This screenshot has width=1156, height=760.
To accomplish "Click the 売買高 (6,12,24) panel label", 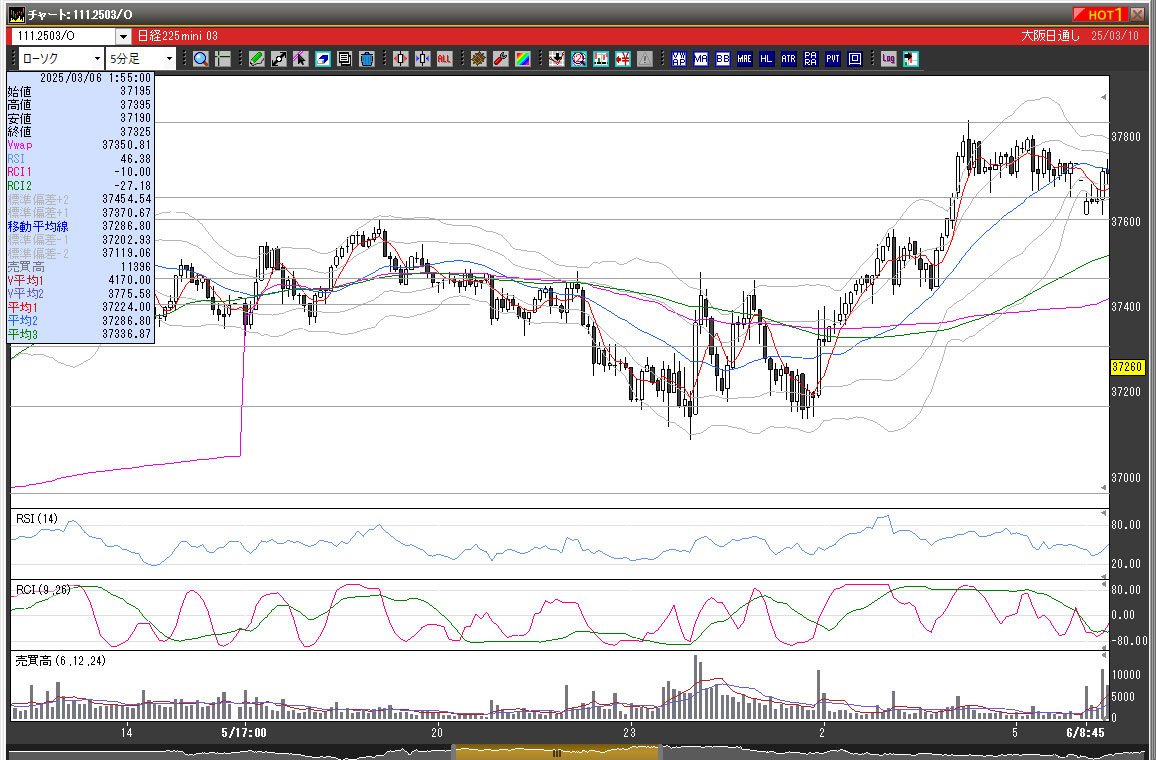I will [60, 661].
